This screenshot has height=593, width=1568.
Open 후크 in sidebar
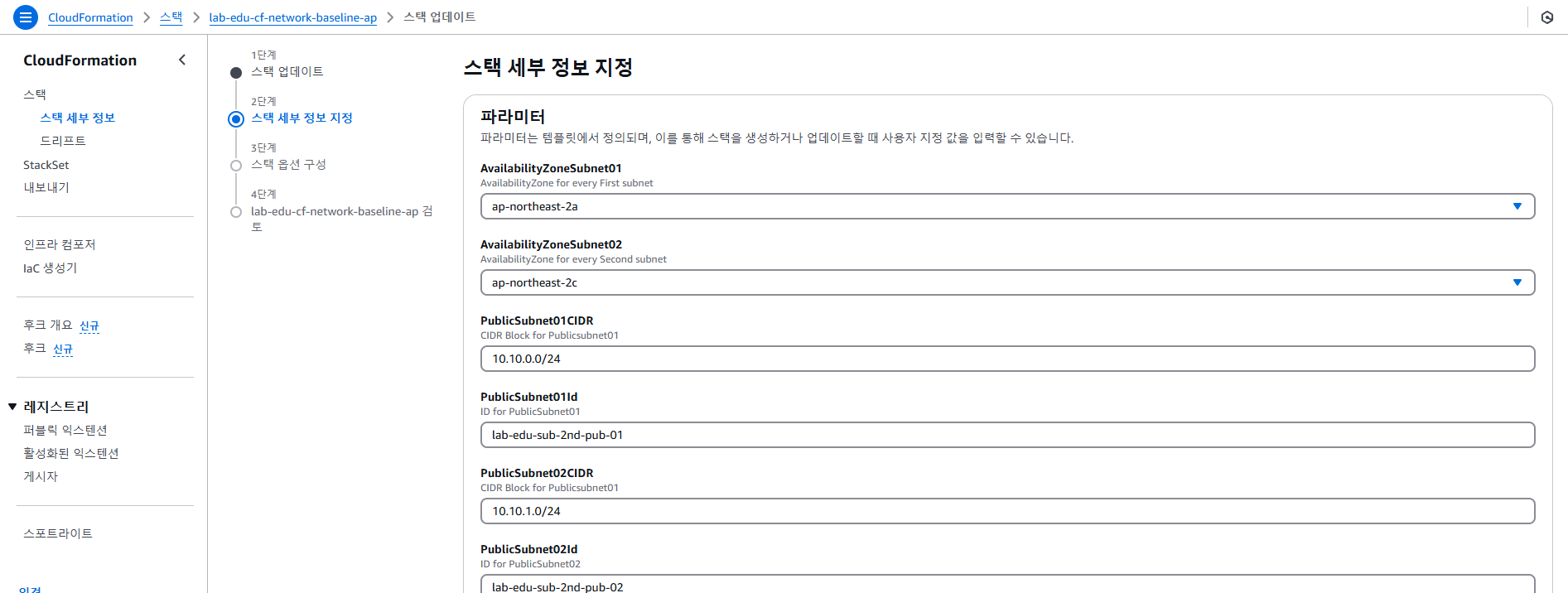[x=35, y=348]
